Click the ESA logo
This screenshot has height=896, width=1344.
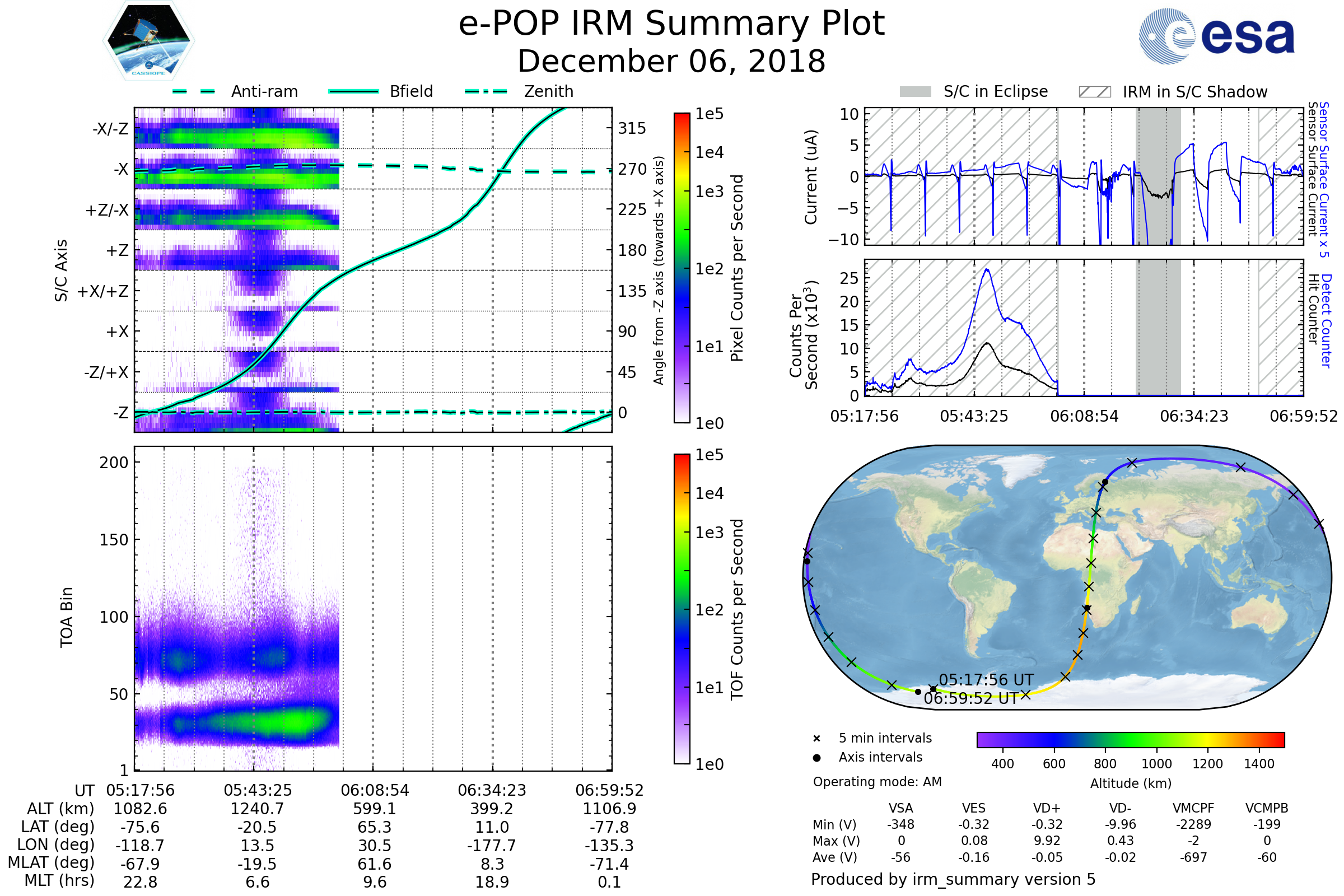[x=1216, y=36]
